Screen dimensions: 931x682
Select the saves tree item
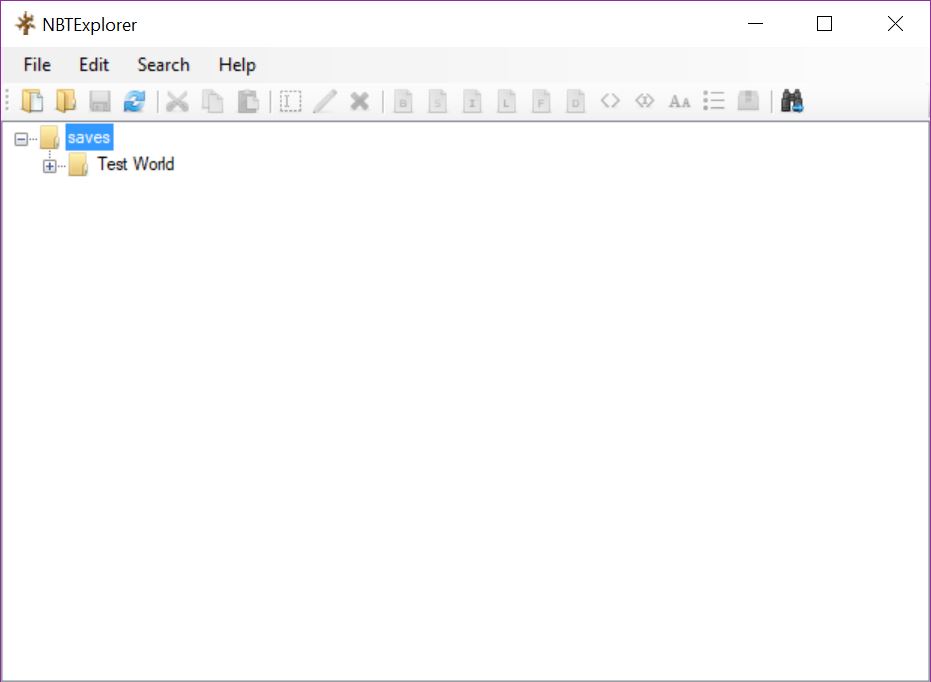click(x=89, y=137)
